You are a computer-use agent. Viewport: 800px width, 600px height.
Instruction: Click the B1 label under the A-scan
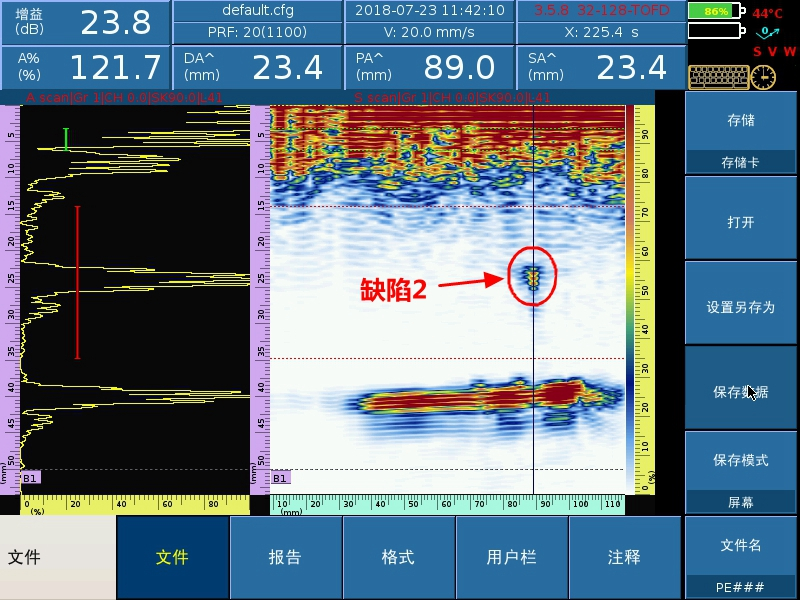pos(30,478)
